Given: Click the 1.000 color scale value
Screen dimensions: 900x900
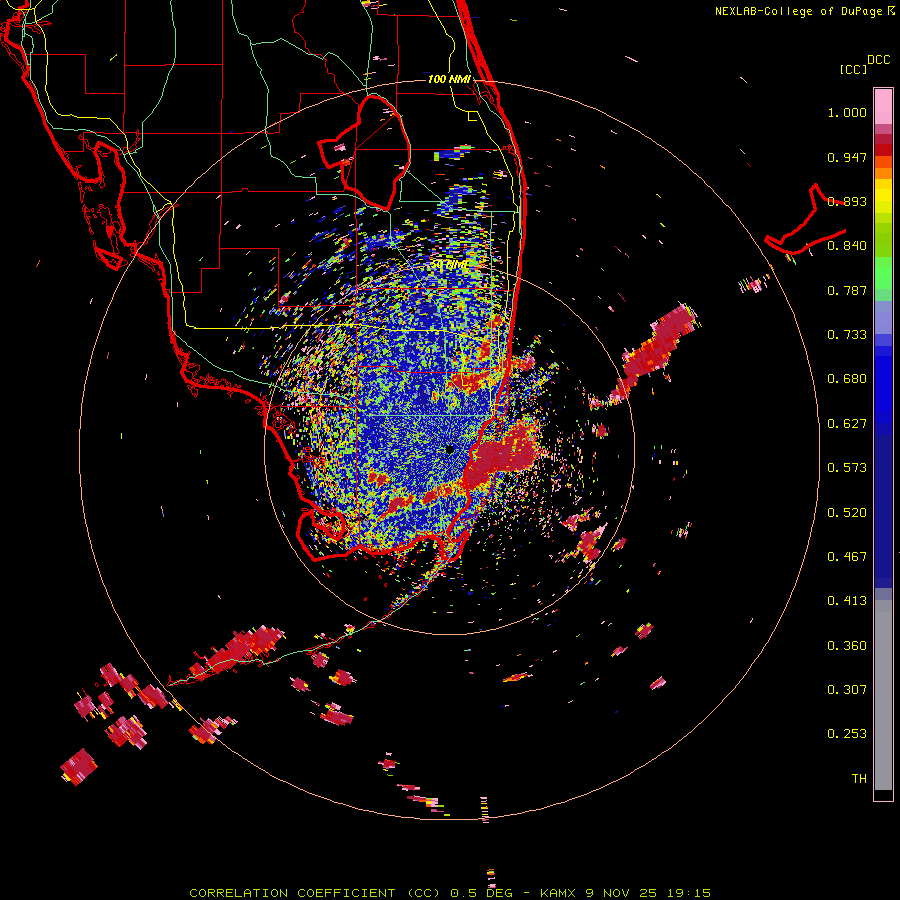Looking at the screenshot, I should [847, 112].
